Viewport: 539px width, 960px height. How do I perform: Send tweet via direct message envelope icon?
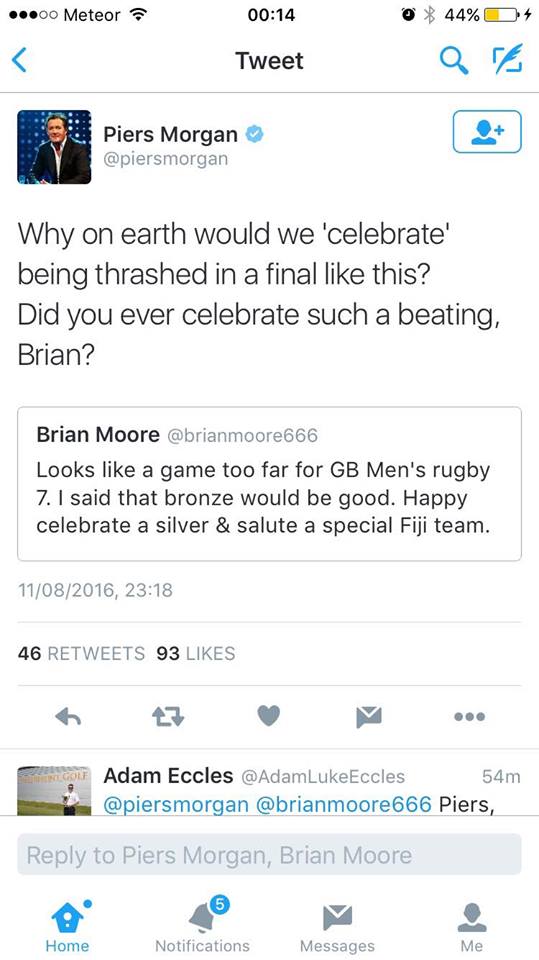369,716
